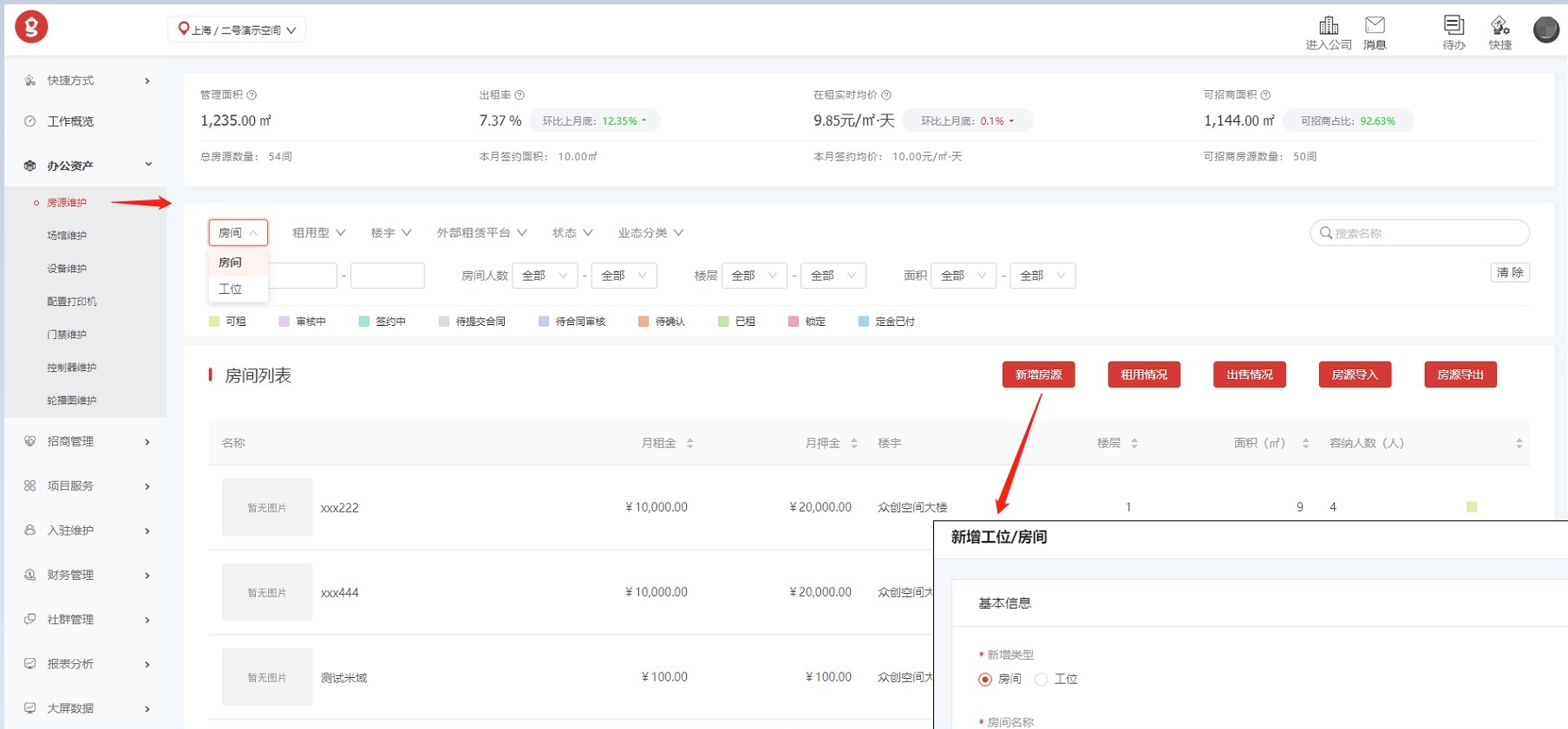Open the 租用型 filter dropdown
1568x729 pixels.
pos(318,232)
